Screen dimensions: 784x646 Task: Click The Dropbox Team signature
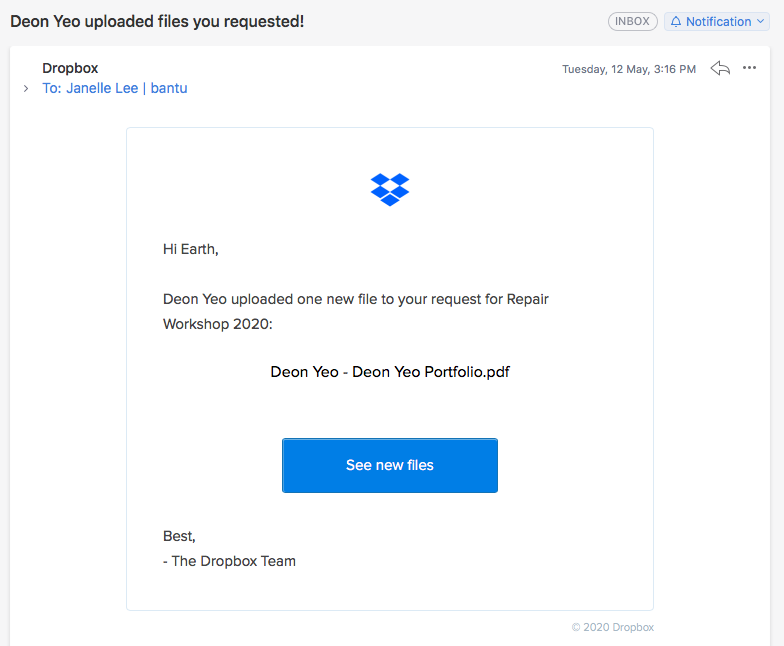[229, 561]
